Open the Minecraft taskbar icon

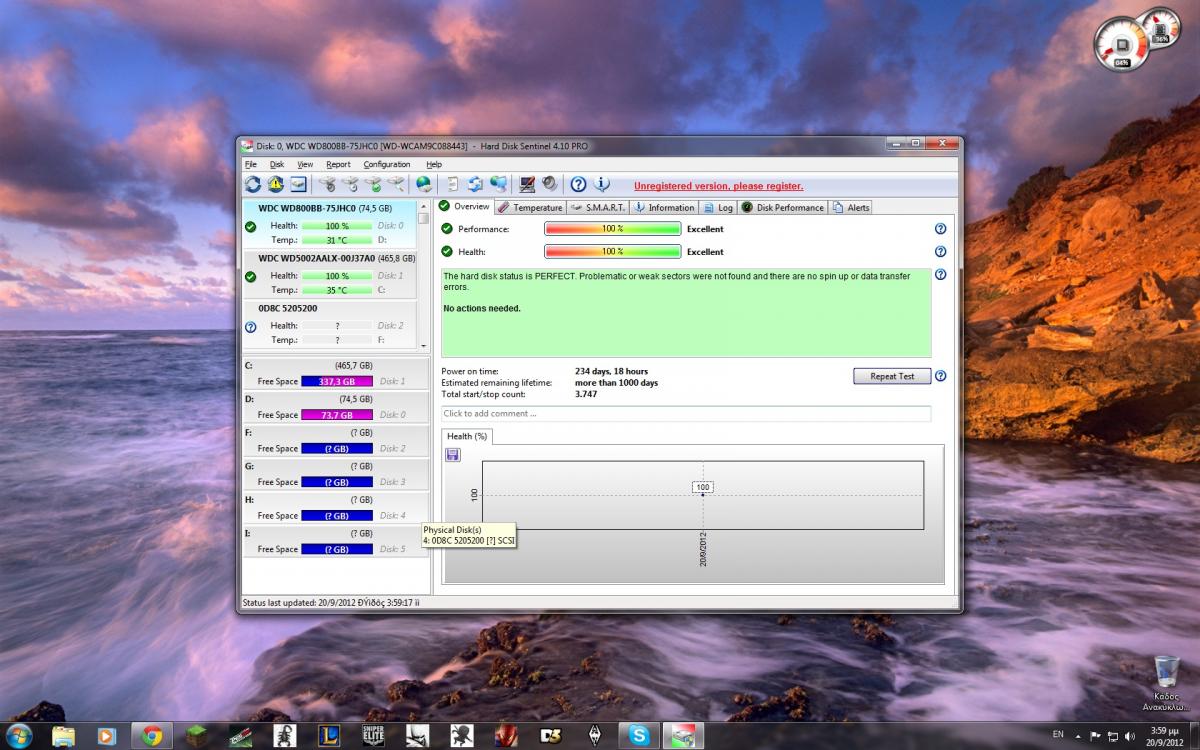196,735
